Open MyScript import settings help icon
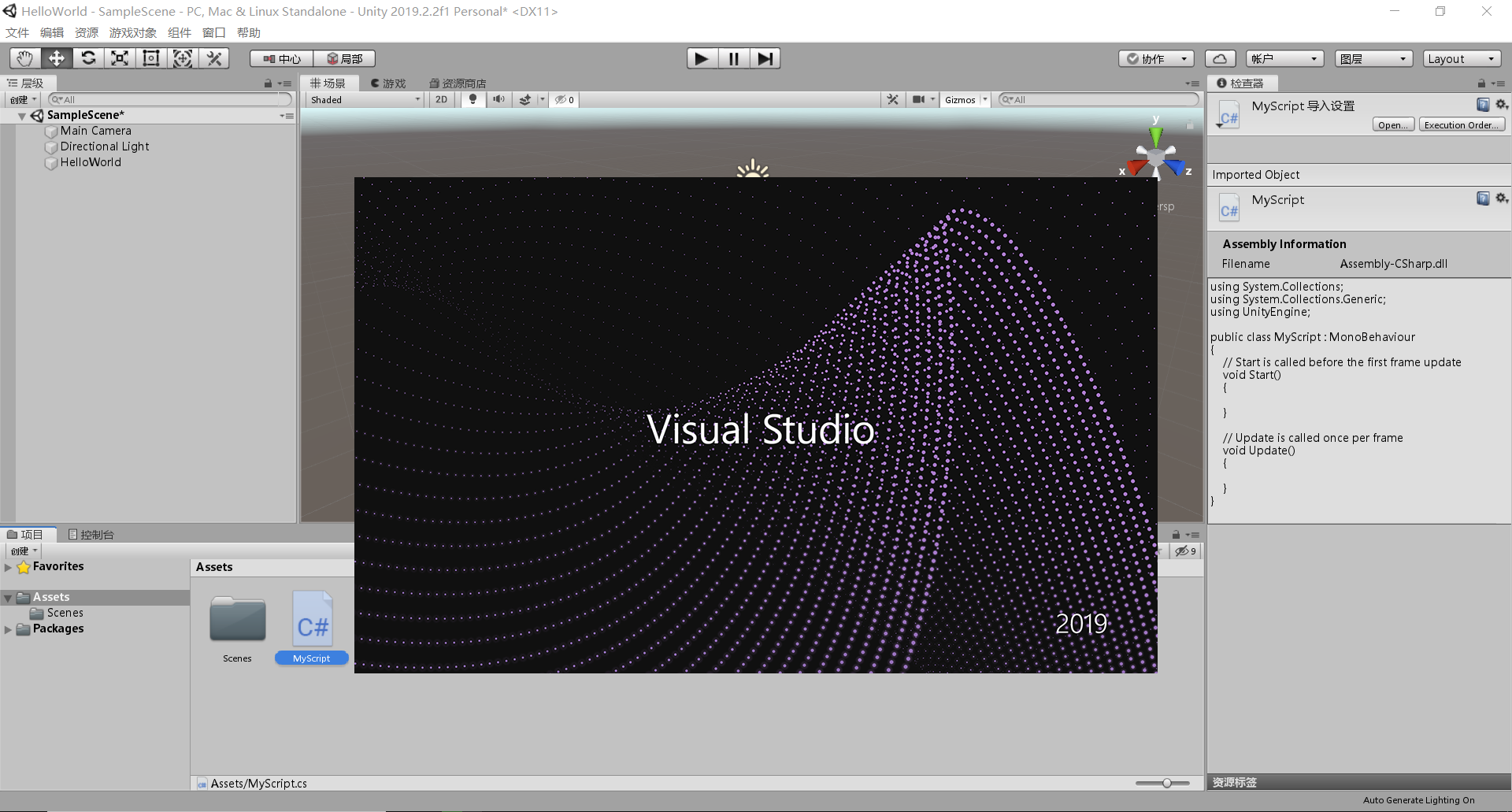This screenshot has width=1512, height=812. [x=1483, y=105]
